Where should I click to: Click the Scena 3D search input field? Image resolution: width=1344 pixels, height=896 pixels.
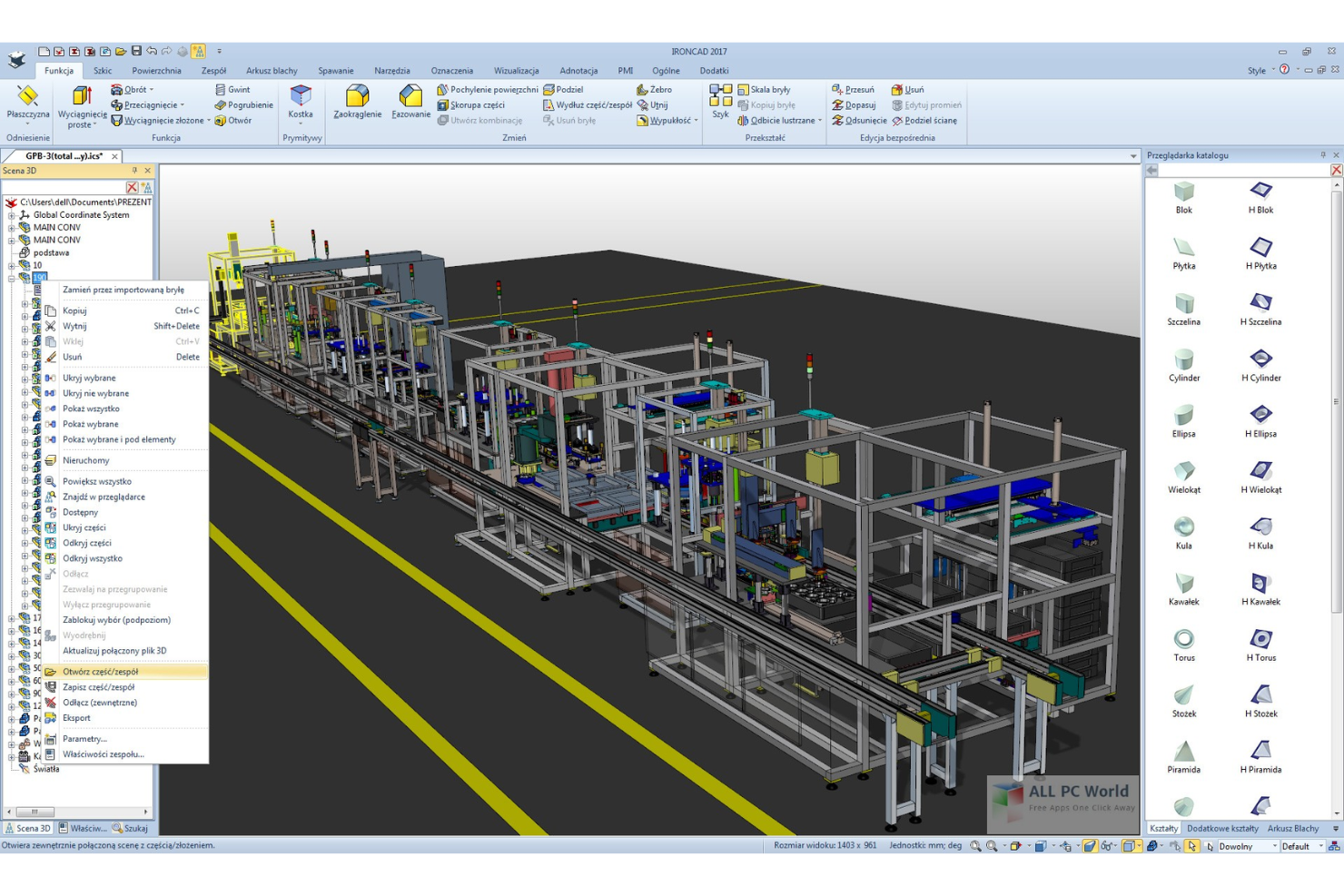(x=63, y=187)
